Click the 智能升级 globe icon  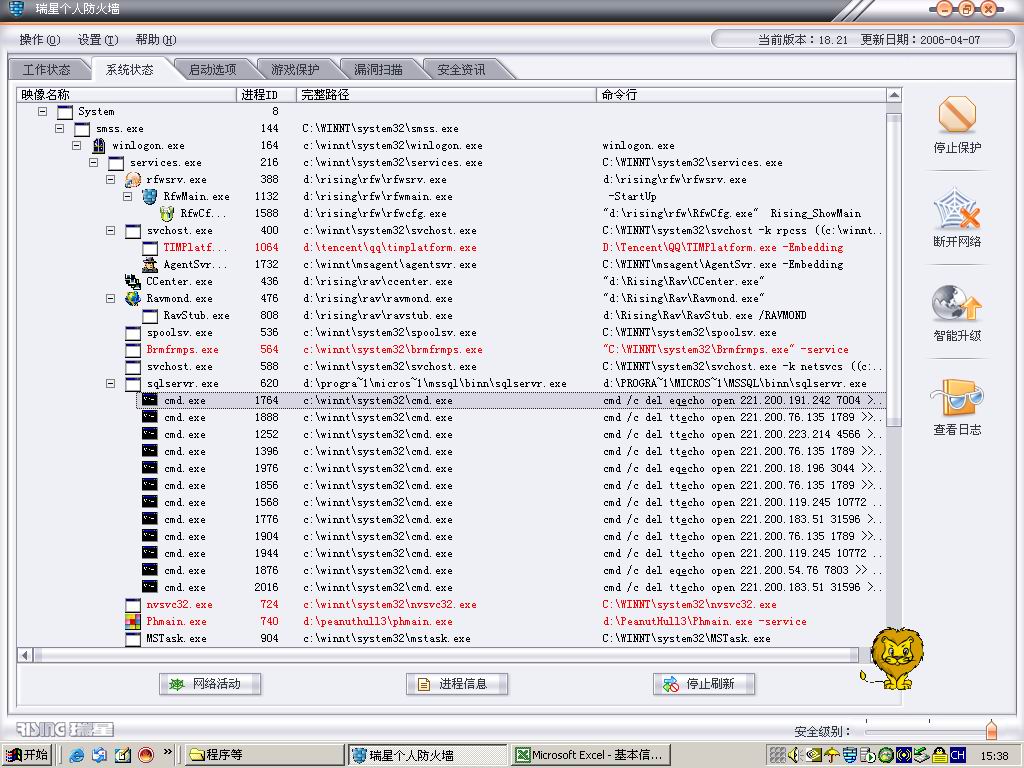(957, 302)
